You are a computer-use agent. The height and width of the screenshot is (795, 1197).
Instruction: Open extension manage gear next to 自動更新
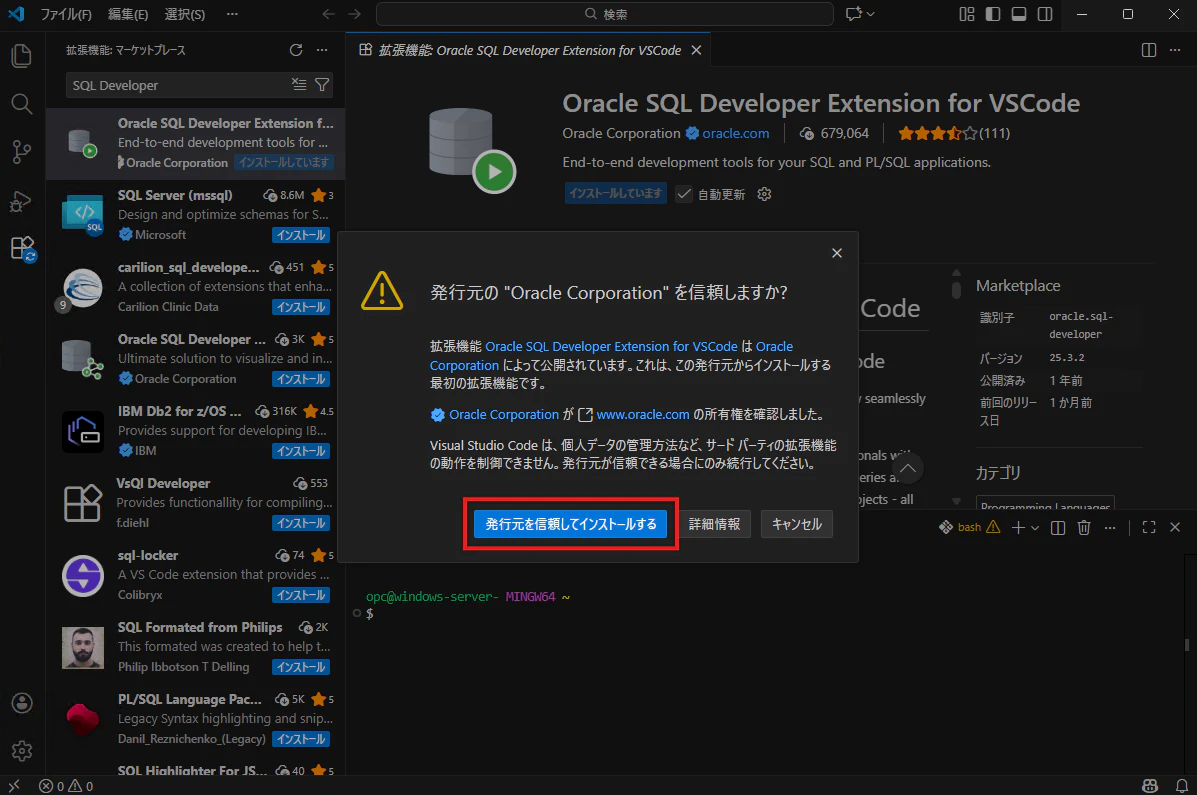(764, 194)
